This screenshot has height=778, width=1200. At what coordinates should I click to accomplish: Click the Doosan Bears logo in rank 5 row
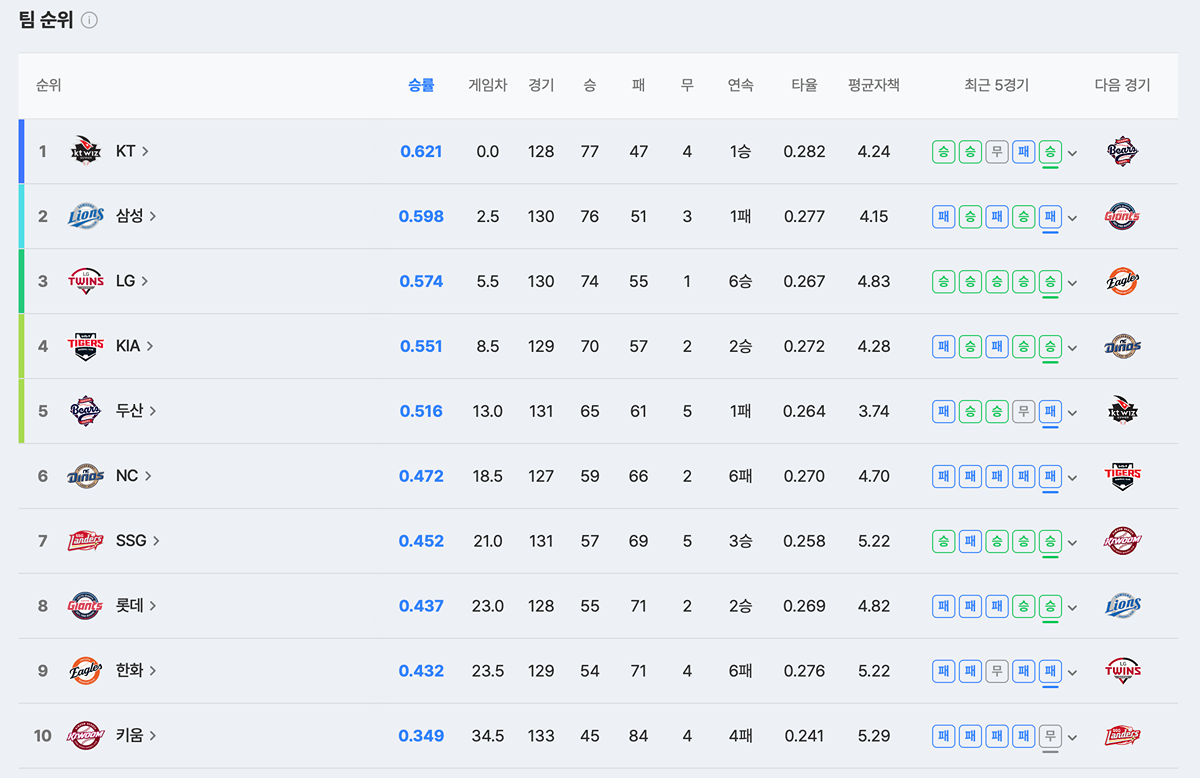click(x=86, y=411)
